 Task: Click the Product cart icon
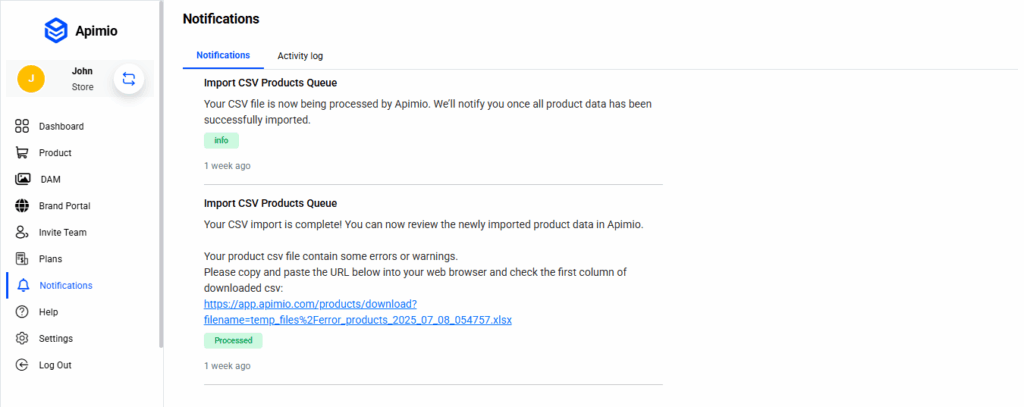pyautogui.click(x=22, y=153)
